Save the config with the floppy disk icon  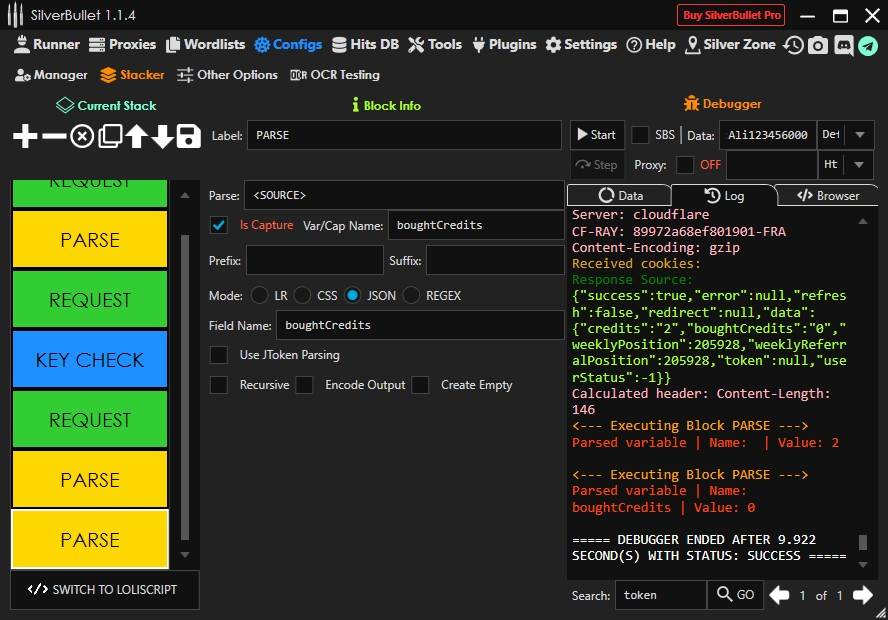188,137
